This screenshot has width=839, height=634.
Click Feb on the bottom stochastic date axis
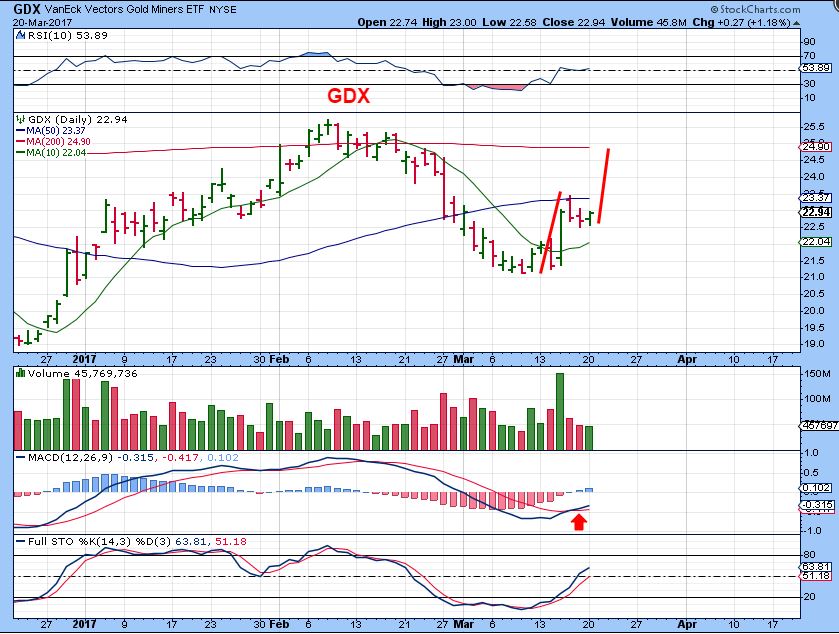click(x=279, y=624)
